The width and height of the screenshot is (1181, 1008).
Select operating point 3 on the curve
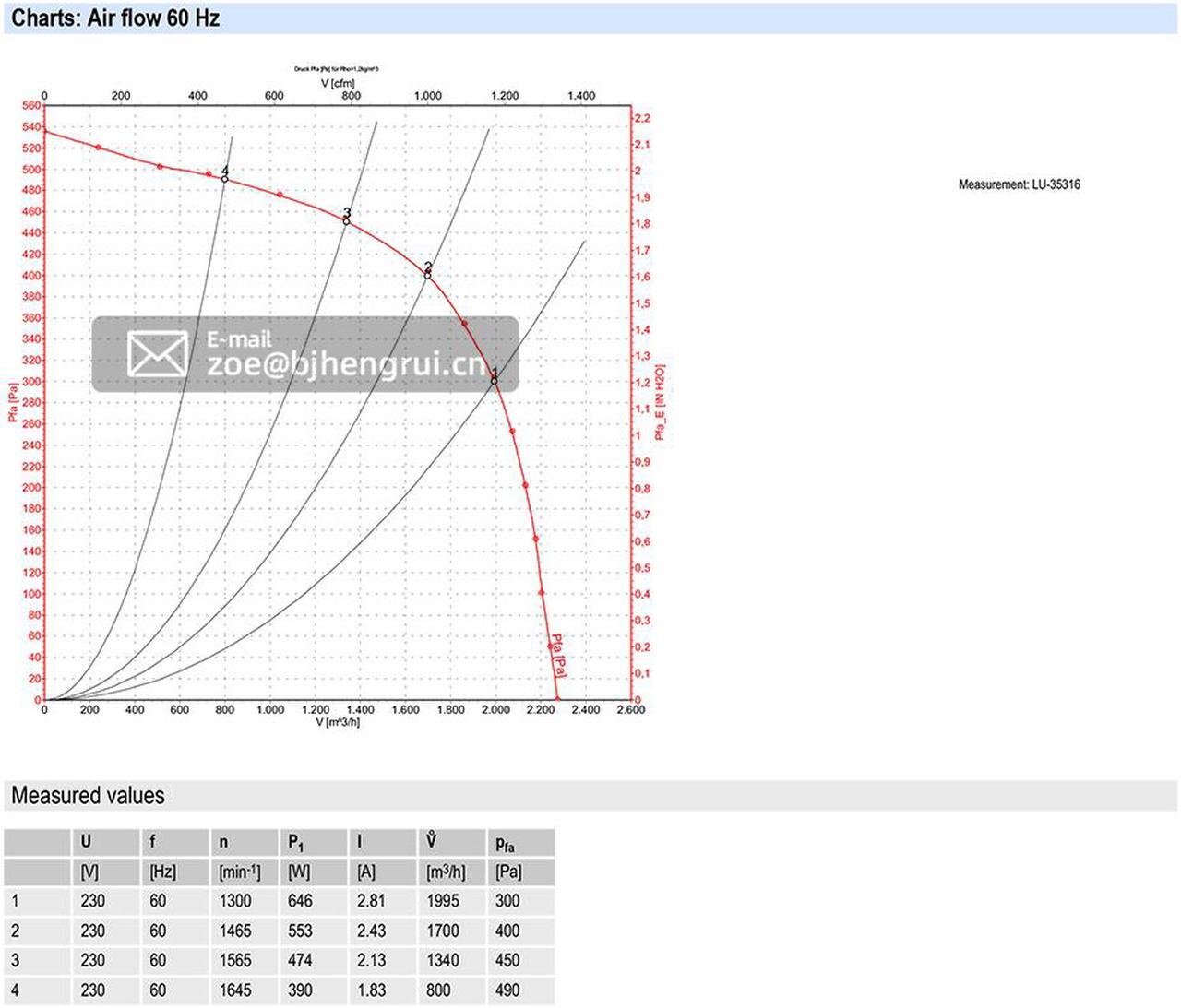pos(346,221)
